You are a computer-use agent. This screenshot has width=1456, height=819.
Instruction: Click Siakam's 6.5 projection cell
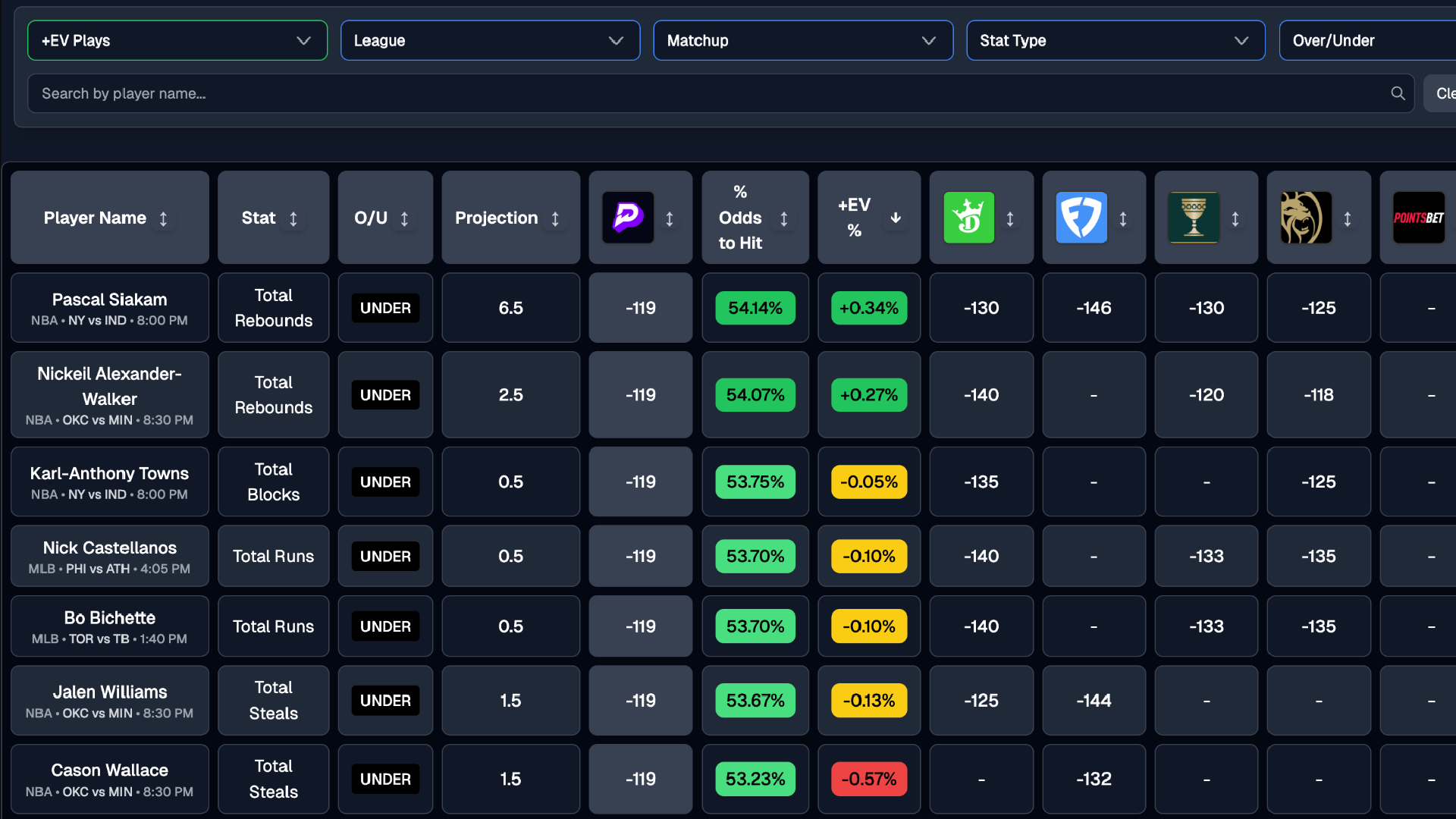click(x=510, y=308)
